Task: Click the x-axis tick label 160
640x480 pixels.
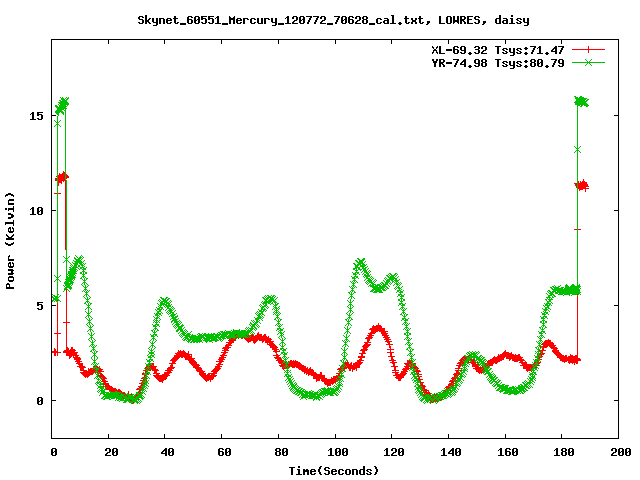Action: point(508,452)
